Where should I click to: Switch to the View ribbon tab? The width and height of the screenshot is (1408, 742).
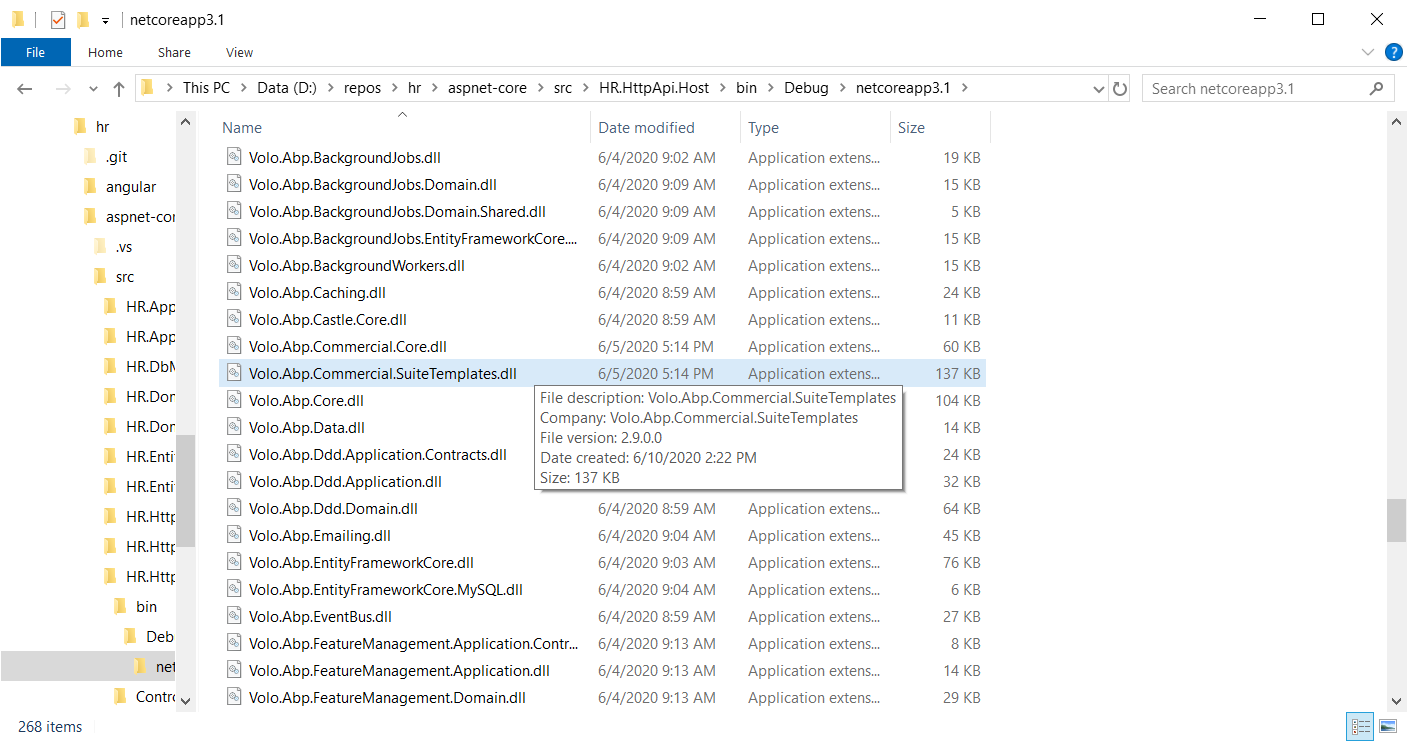coord(239,52)
